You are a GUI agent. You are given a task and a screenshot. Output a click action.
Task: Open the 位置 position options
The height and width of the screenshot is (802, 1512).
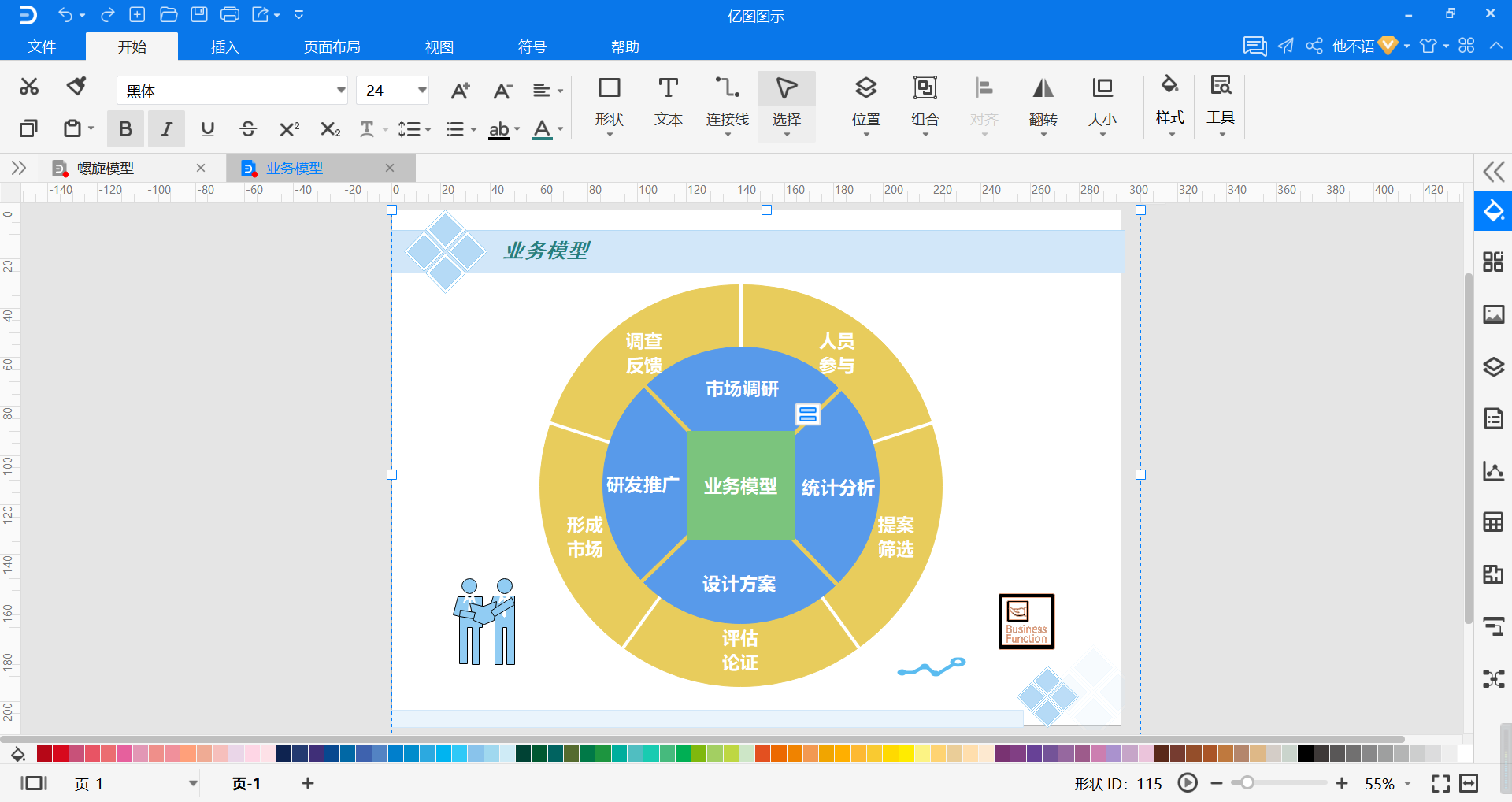[866, 105]
